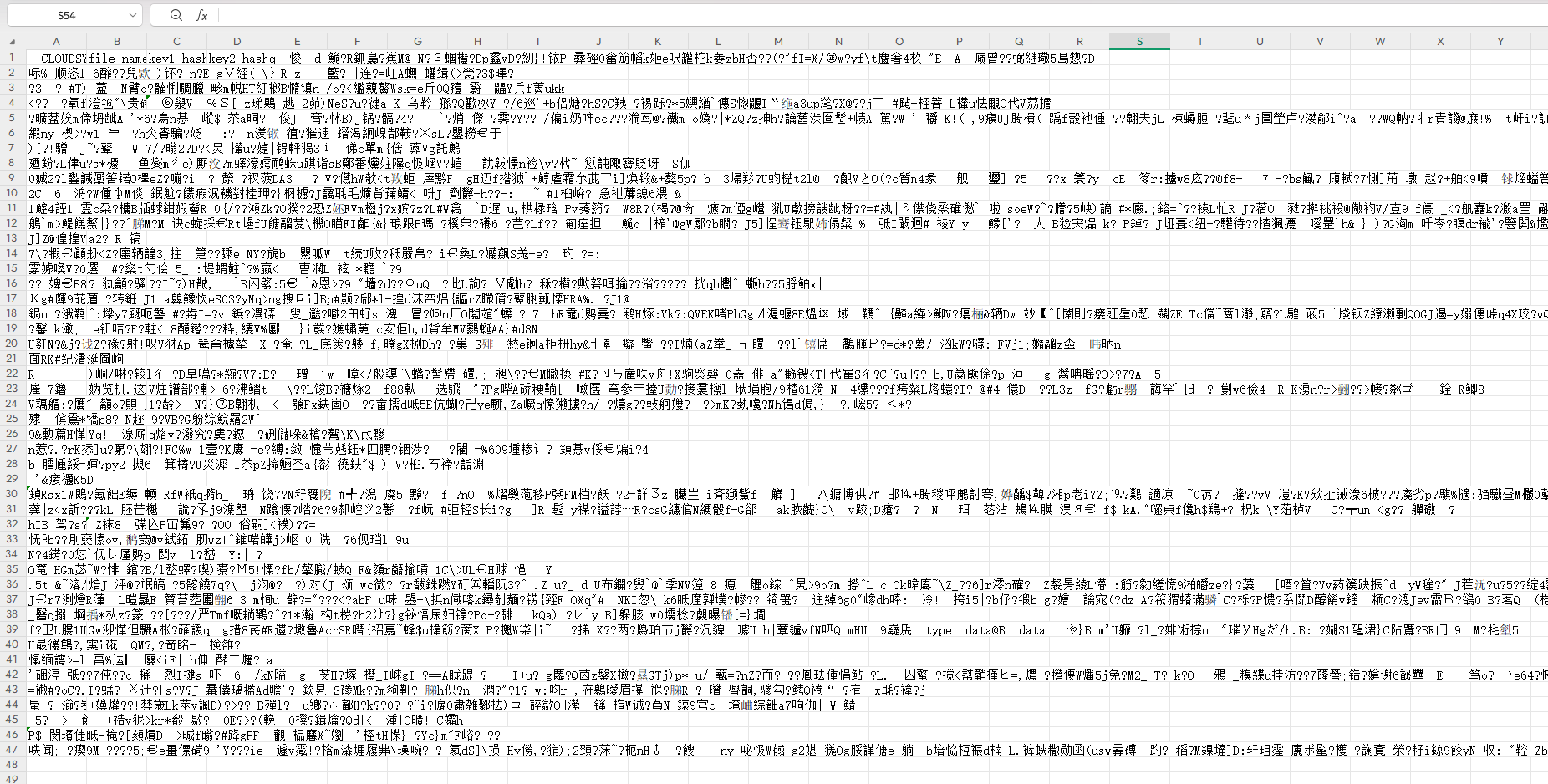Screen dimensions: 1548x784
Task: Click cell A1 containing __CLOUDS
Action: pos(56,58)
